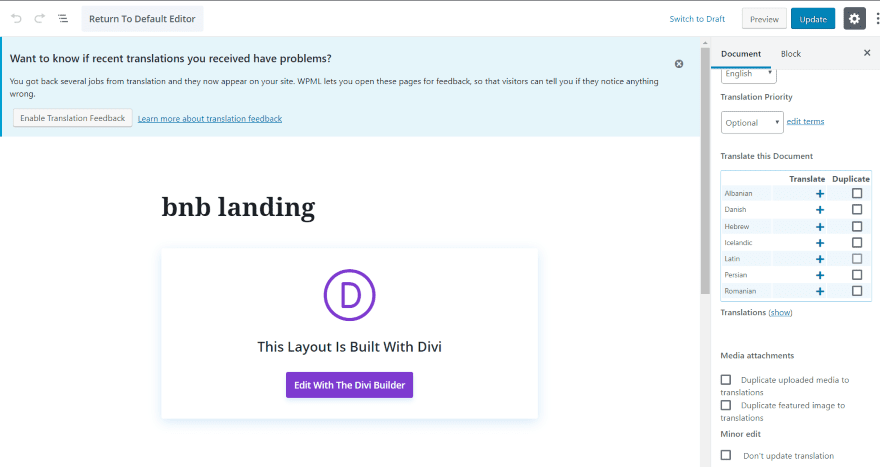The width and height of the screenshot is (880, 467).
Task: Open the Translation Priority Optional dropdown
Action: [x=752, y=122]
